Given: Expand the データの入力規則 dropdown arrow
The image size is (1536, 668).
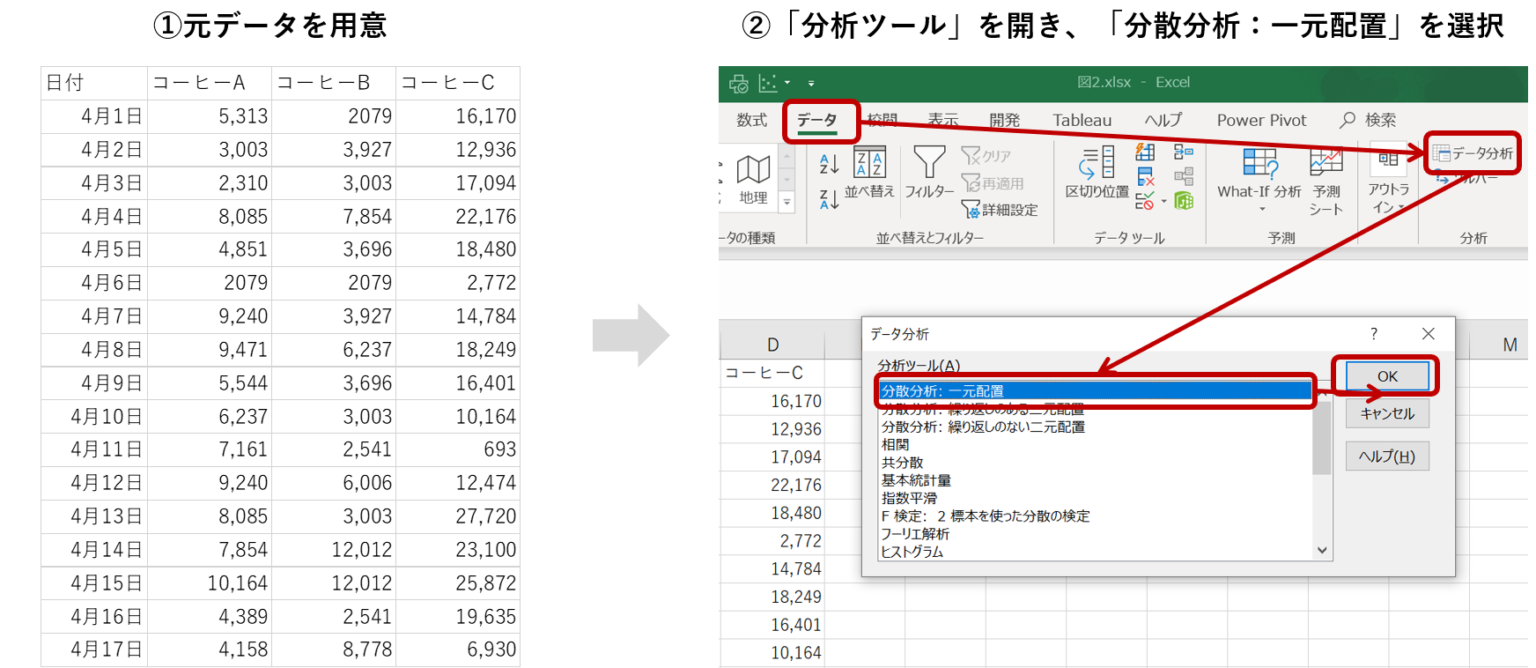Looking at the screenshot, I should pos(1164,200).
